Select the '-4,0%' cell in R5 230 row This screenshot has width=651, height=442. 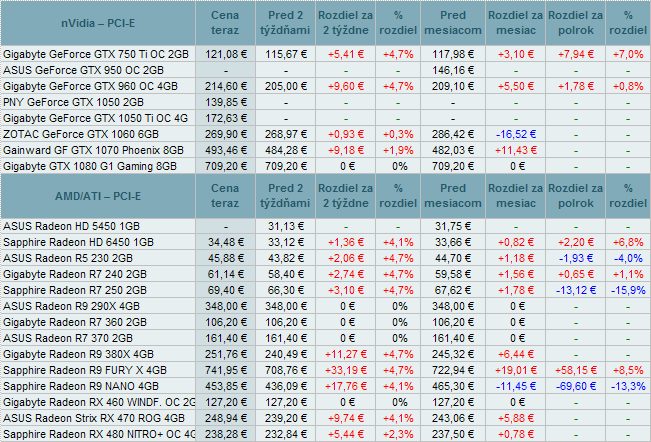point(628,258)
